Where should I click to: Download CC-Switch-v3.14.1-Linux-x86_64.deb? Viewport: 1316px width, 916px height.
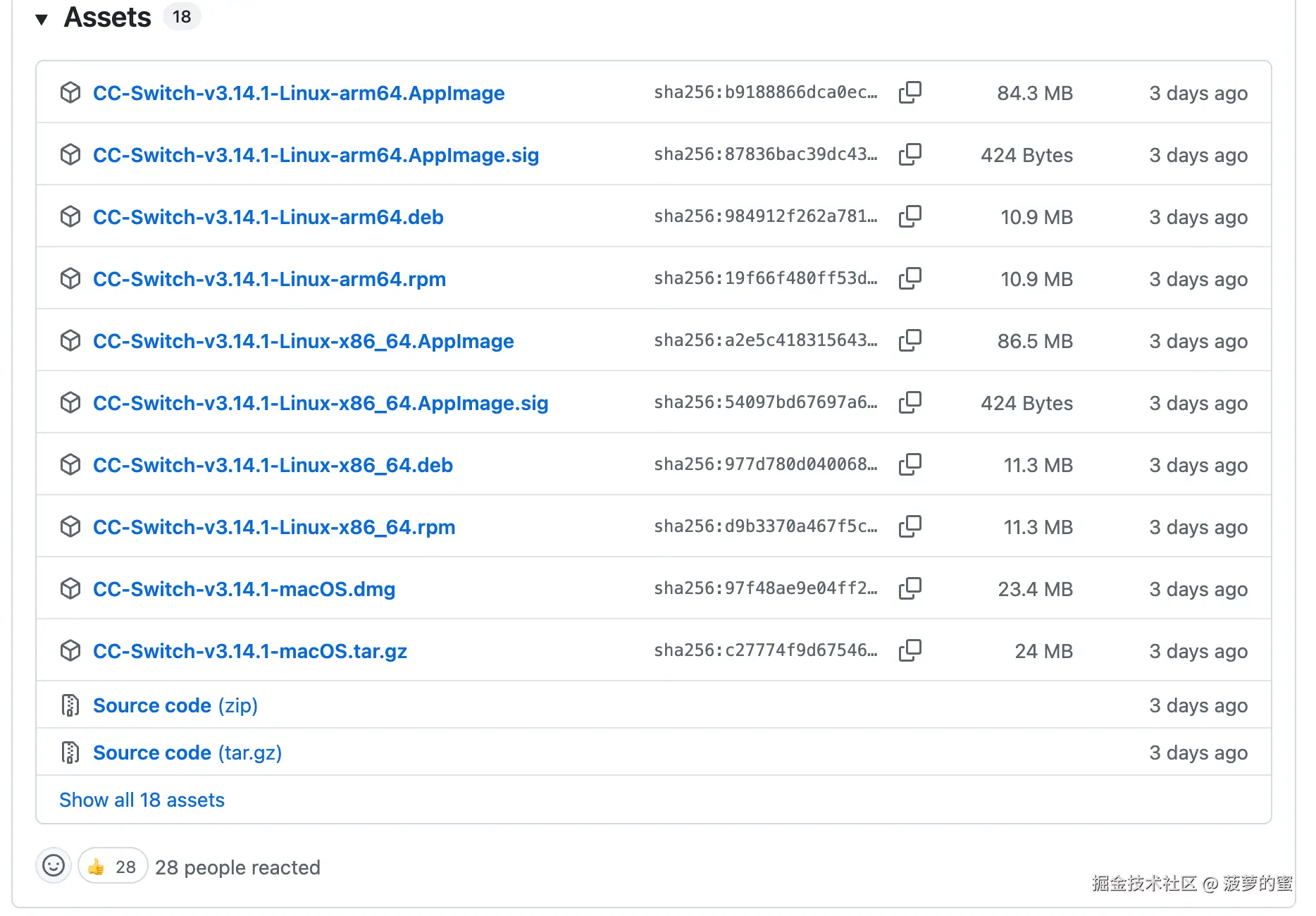tap(273, 465)
